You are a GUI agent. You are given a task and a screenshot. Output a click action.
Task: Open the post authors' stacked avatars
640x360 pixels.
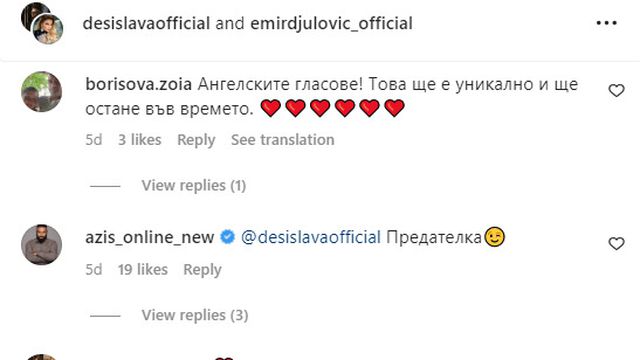pos(42,23)
